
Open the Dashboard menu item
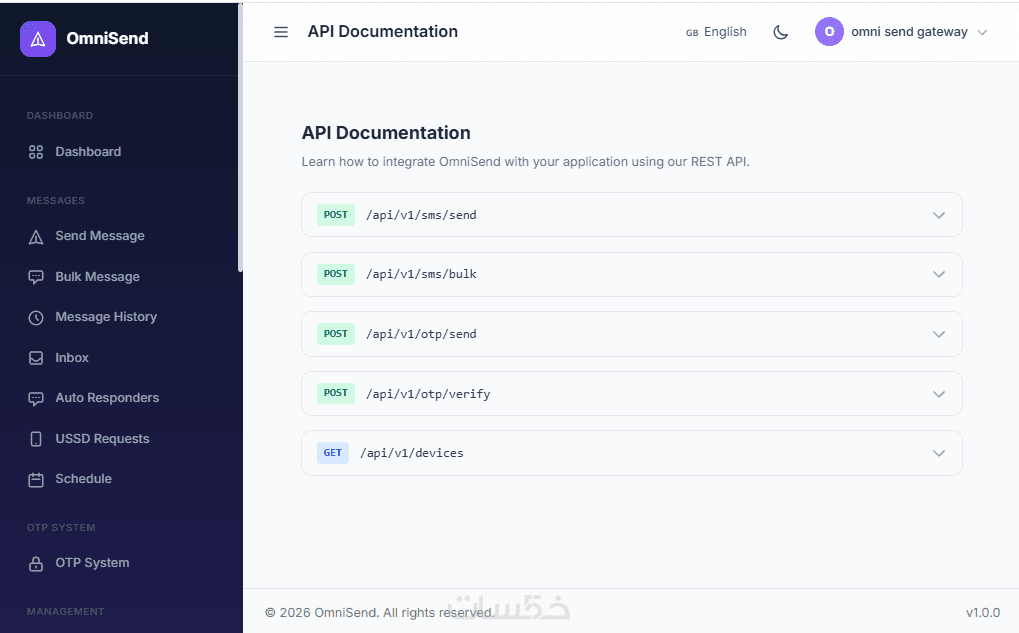(88, 151)
